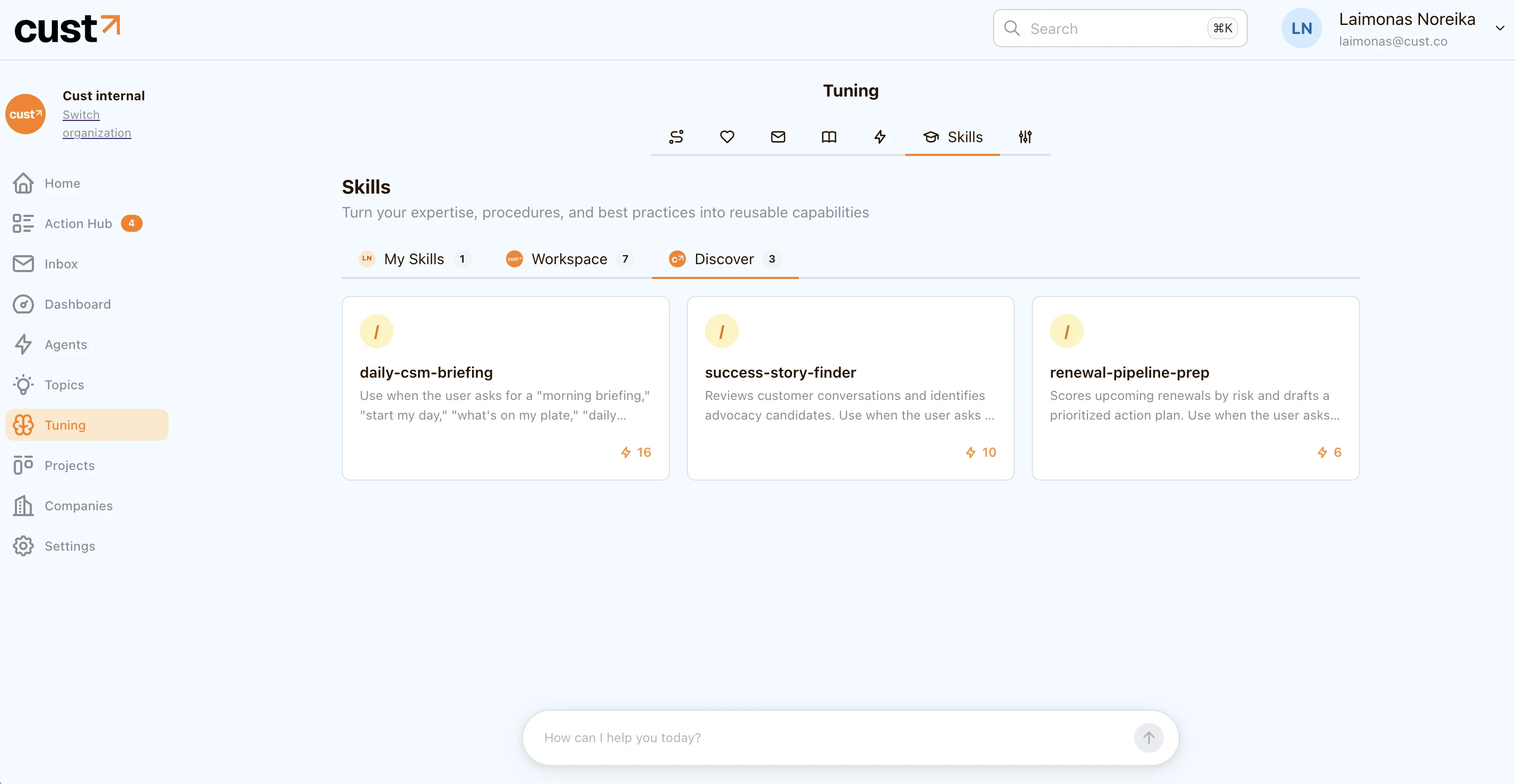Open the LN user avatar

1301,28
